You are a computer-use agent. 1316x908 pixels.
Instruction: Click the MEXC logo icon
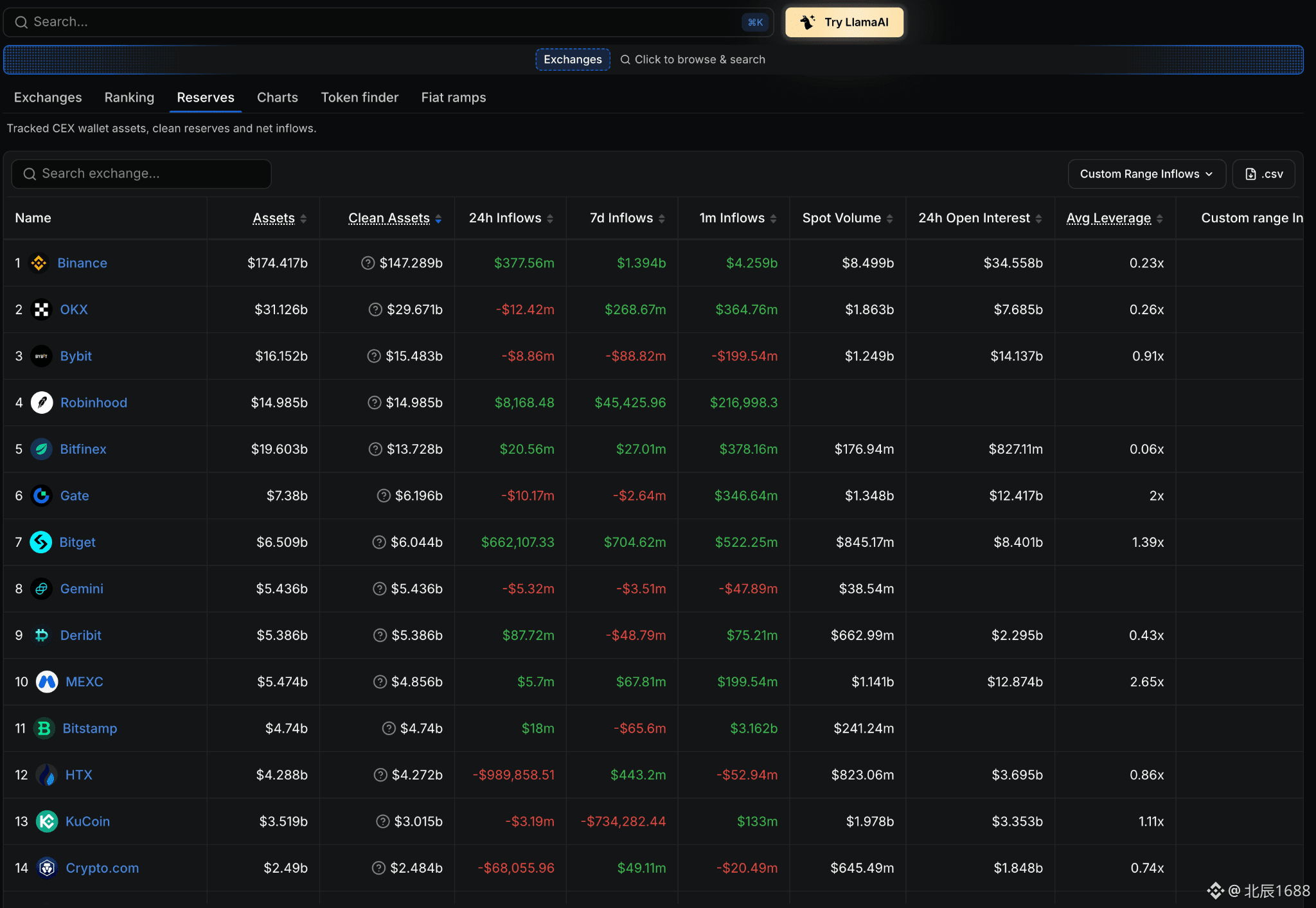point(47,682)
